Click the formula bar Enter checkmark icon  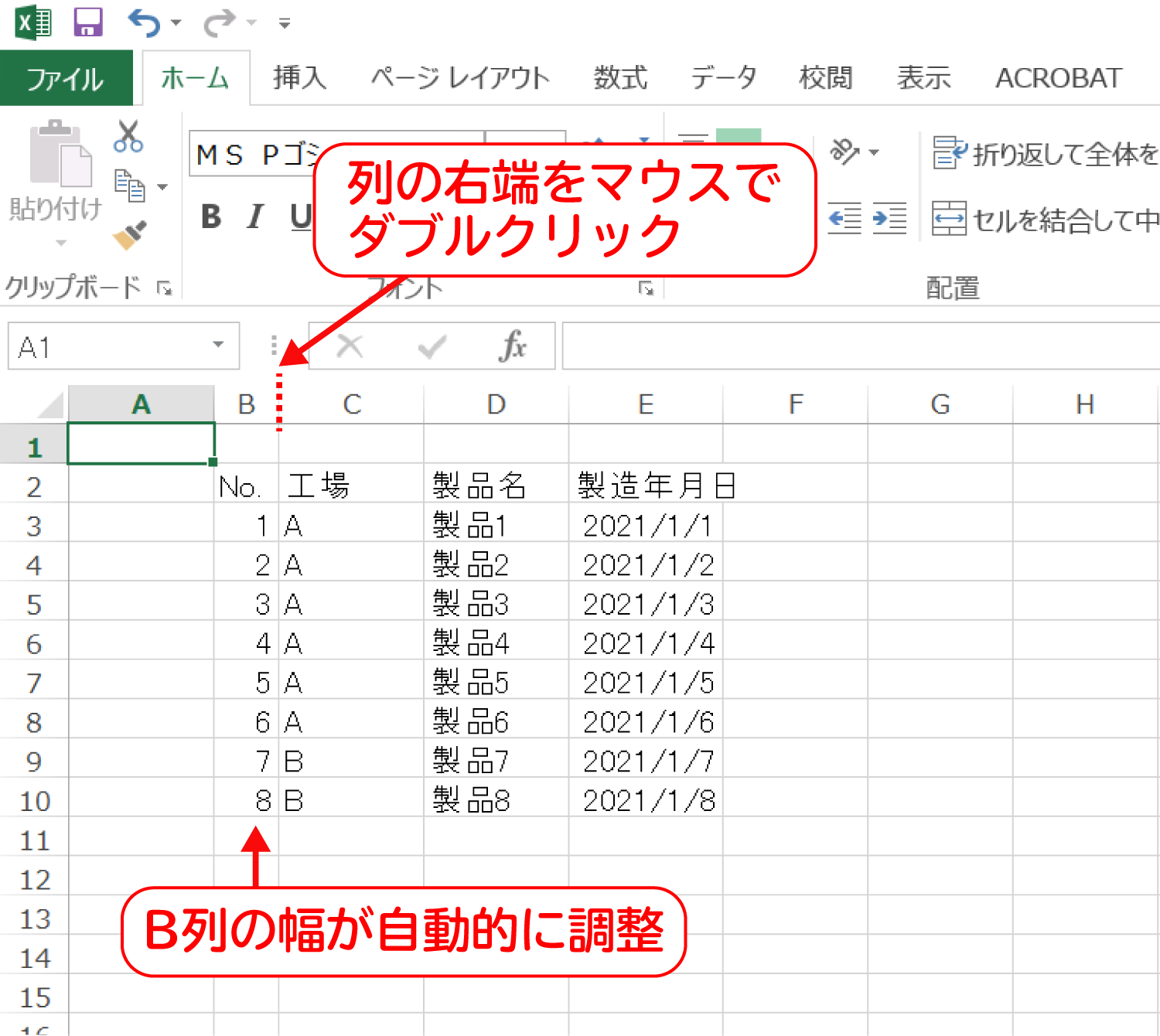click(x=432, y=346)
